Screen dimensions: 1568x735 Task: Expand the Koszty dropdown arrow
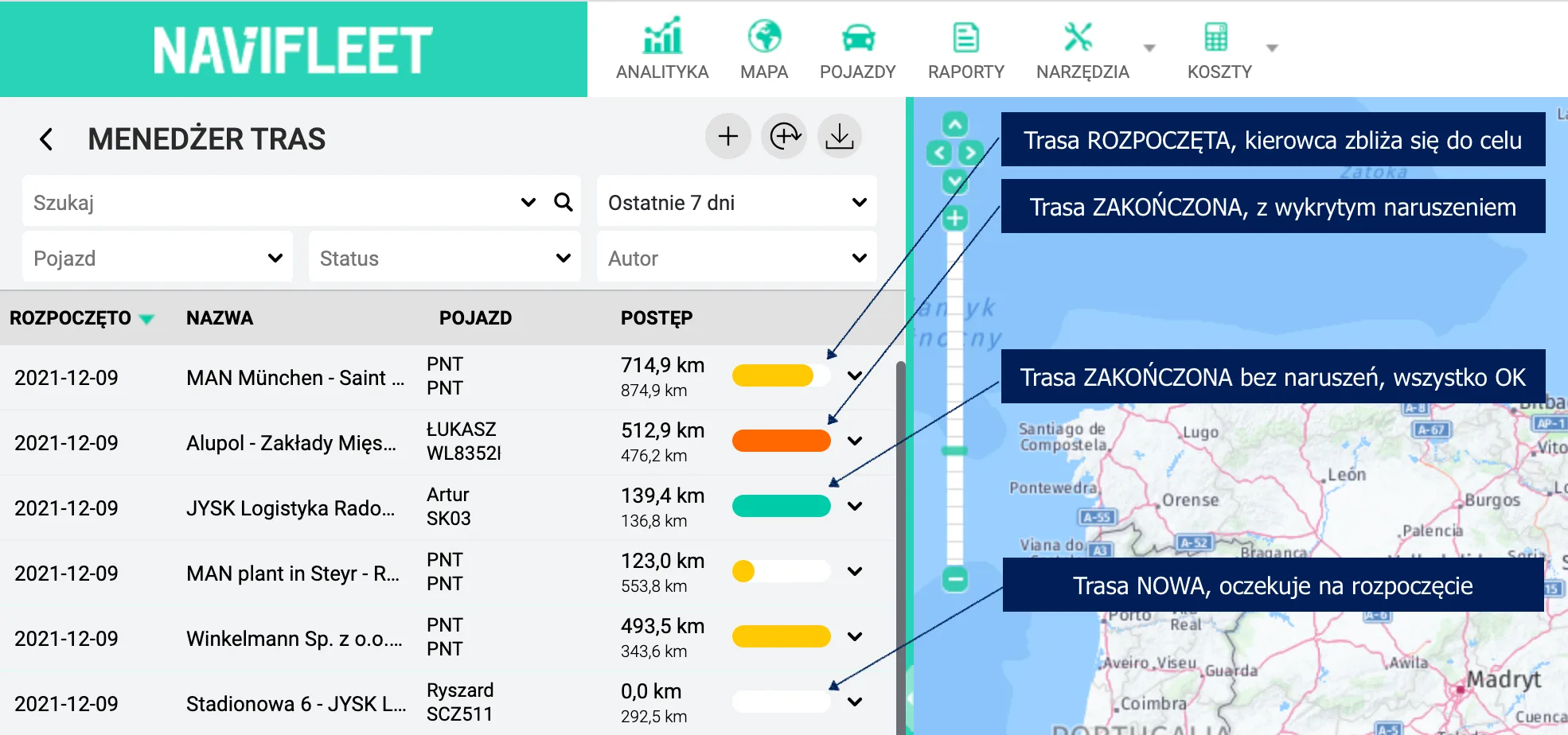1272,48
